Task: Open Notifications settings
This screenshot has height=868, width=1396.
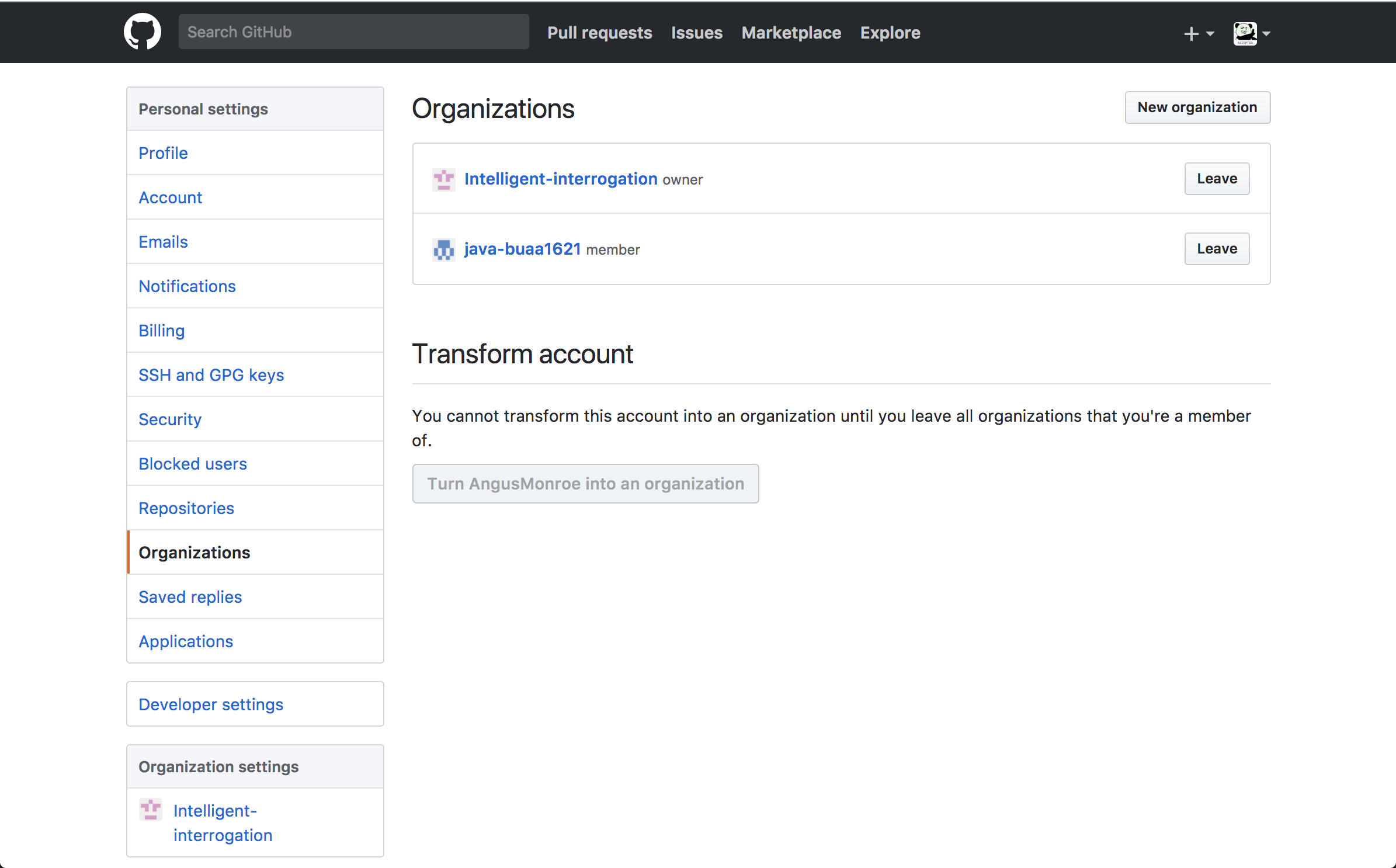Action: [255, 286]
